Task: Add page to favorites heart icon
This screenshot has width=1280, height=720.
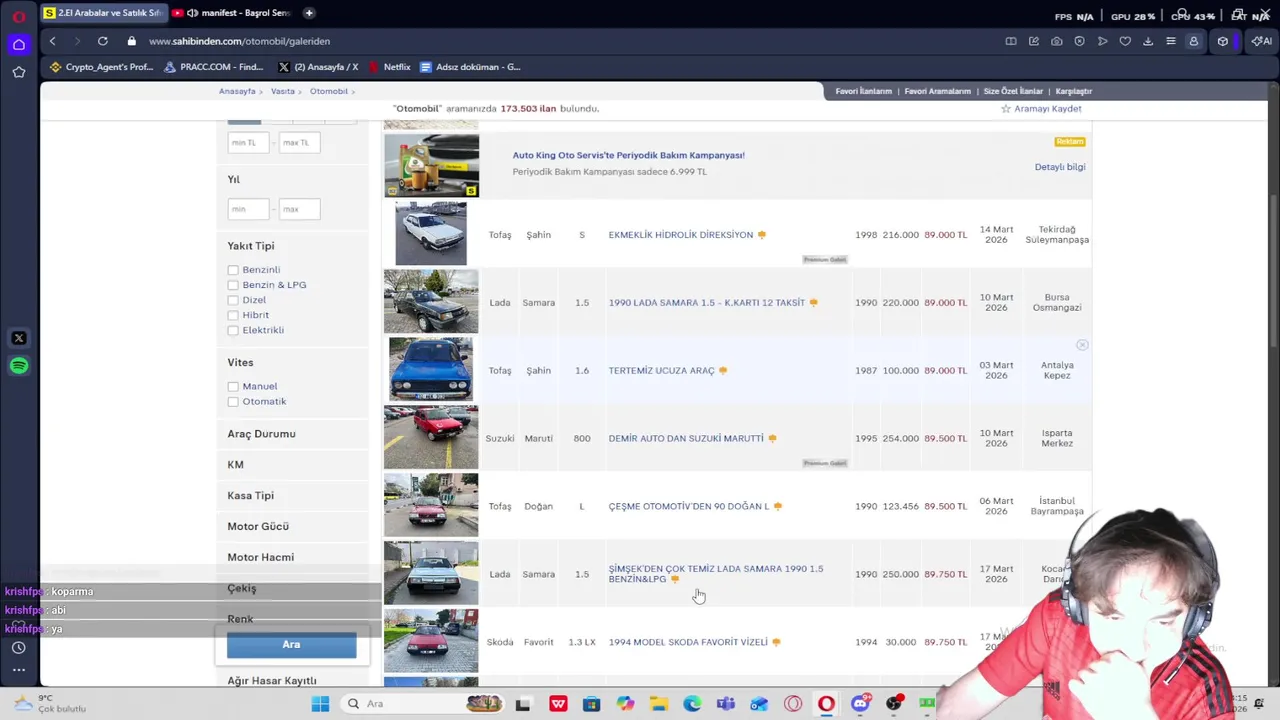Action: (x=1125, y=41)
